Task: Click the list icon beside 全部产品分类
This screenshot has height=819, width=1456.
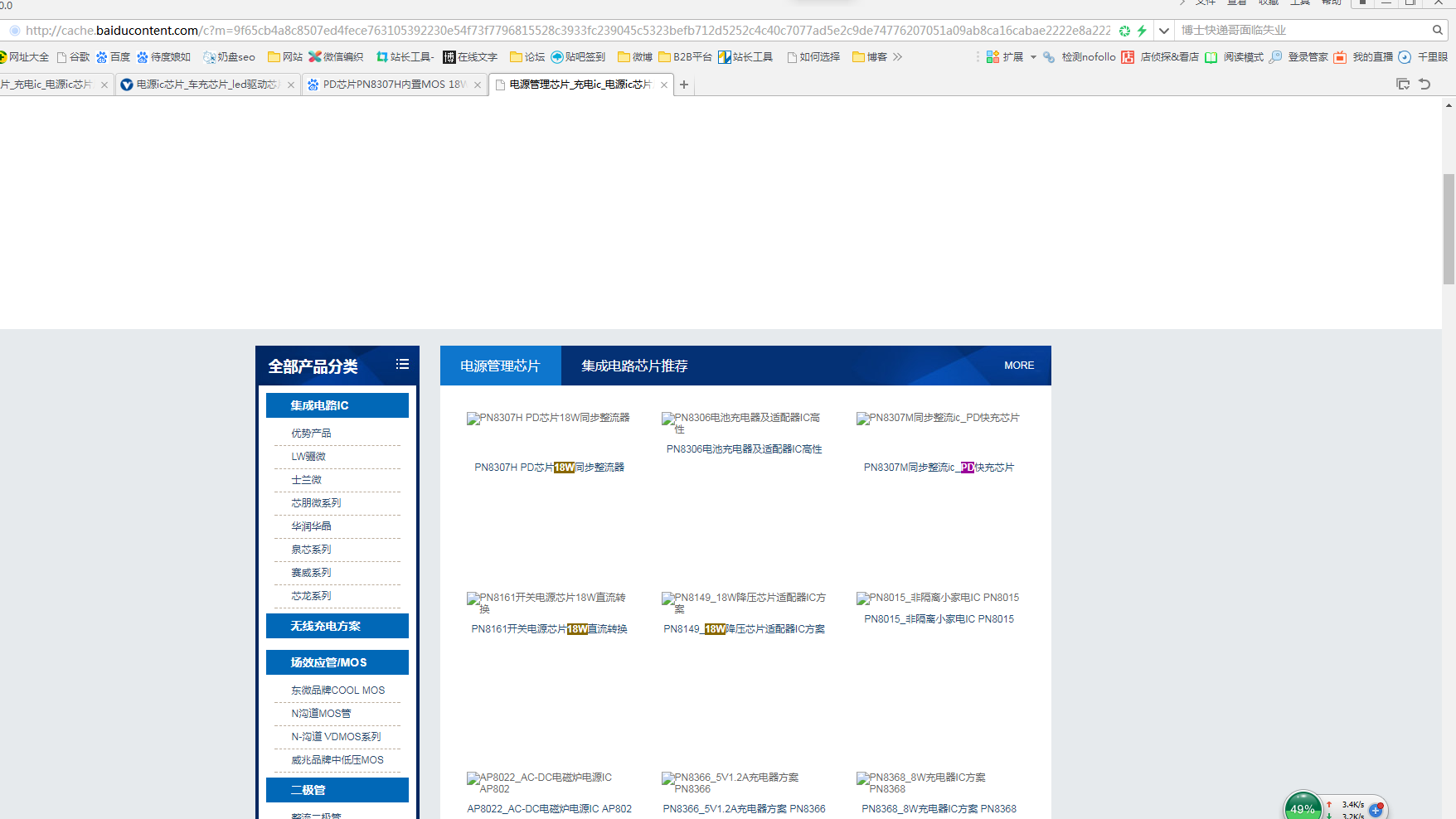Action: pos(402,365)
